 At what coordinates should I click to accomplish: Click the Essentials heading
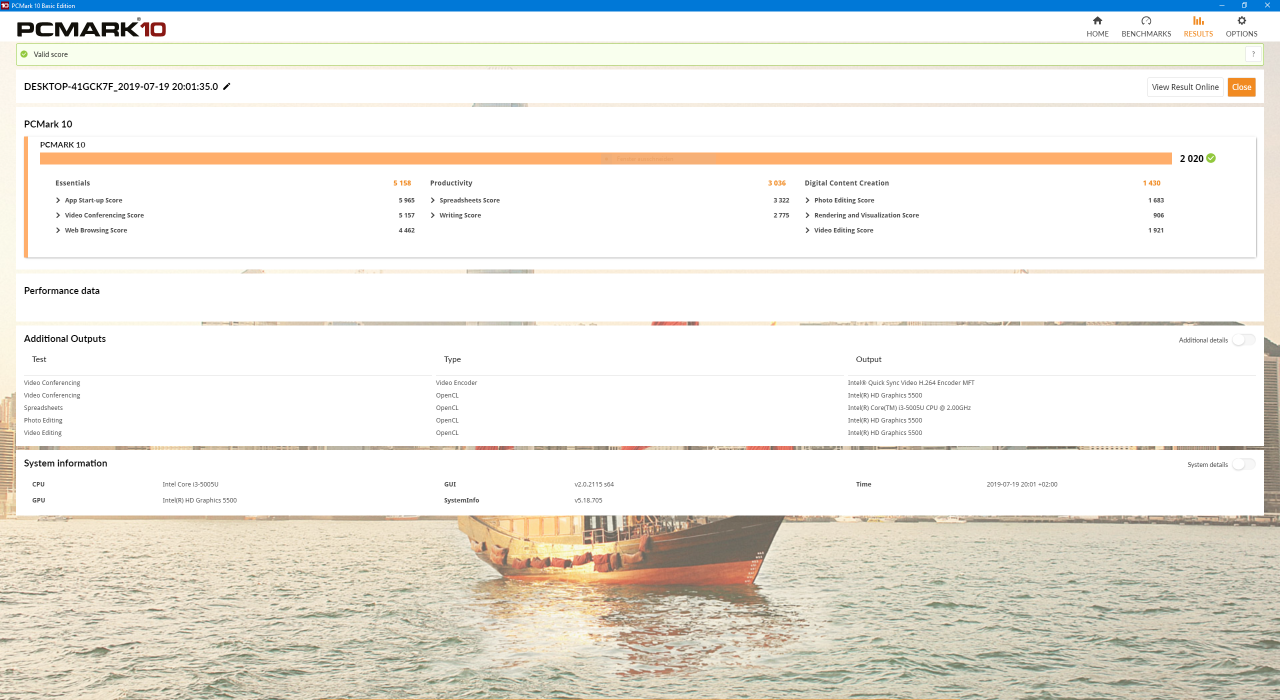[x=73, y=183]
